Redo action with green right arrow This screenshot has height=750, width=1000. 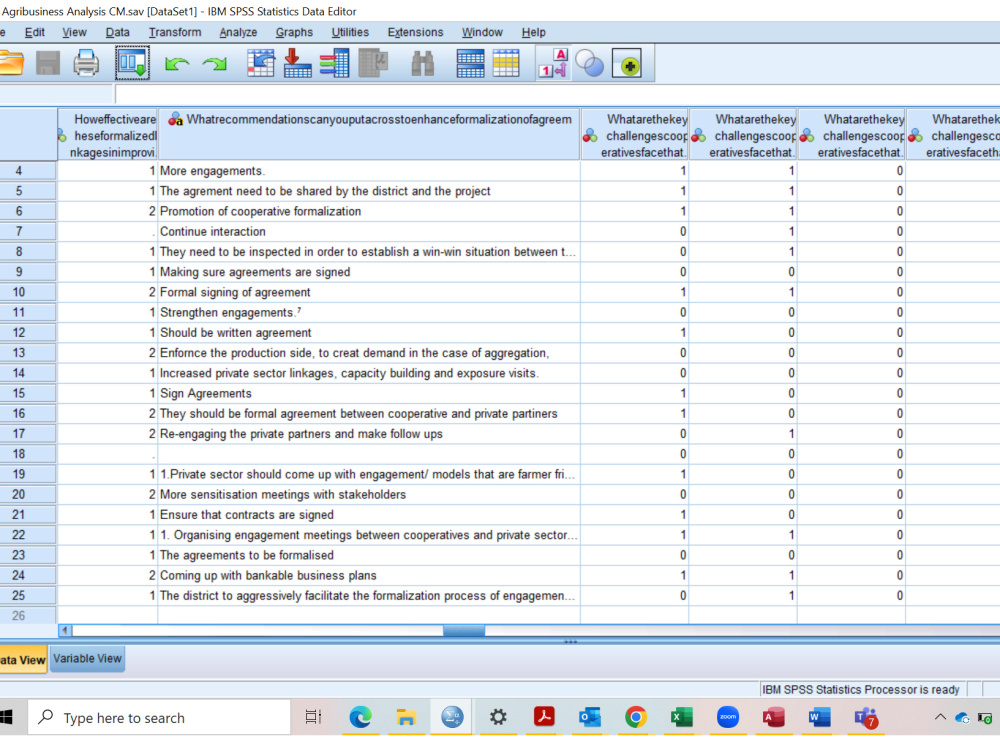pos(214,63)
